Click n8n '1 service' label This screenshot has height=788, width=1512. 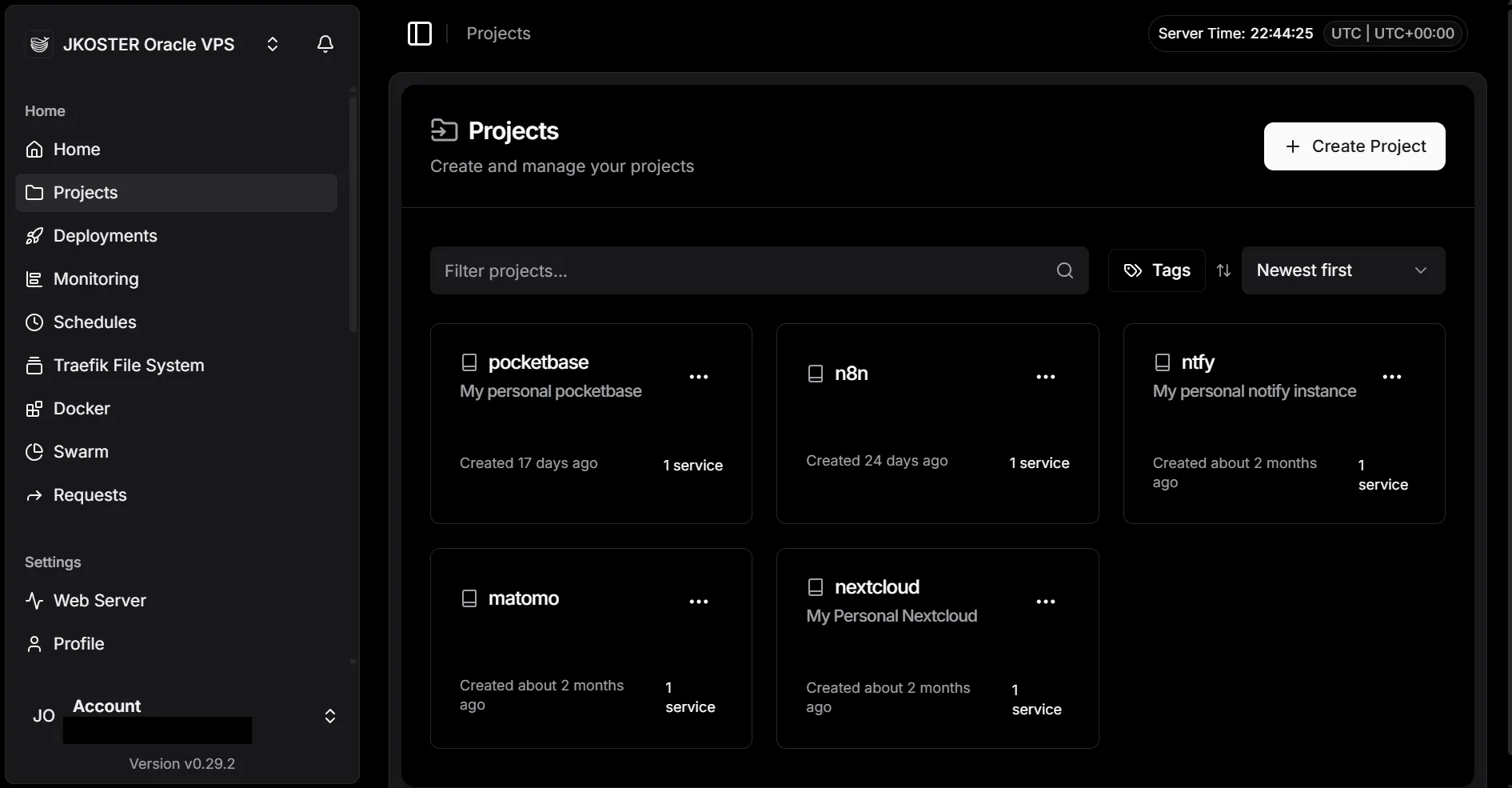1039,463
